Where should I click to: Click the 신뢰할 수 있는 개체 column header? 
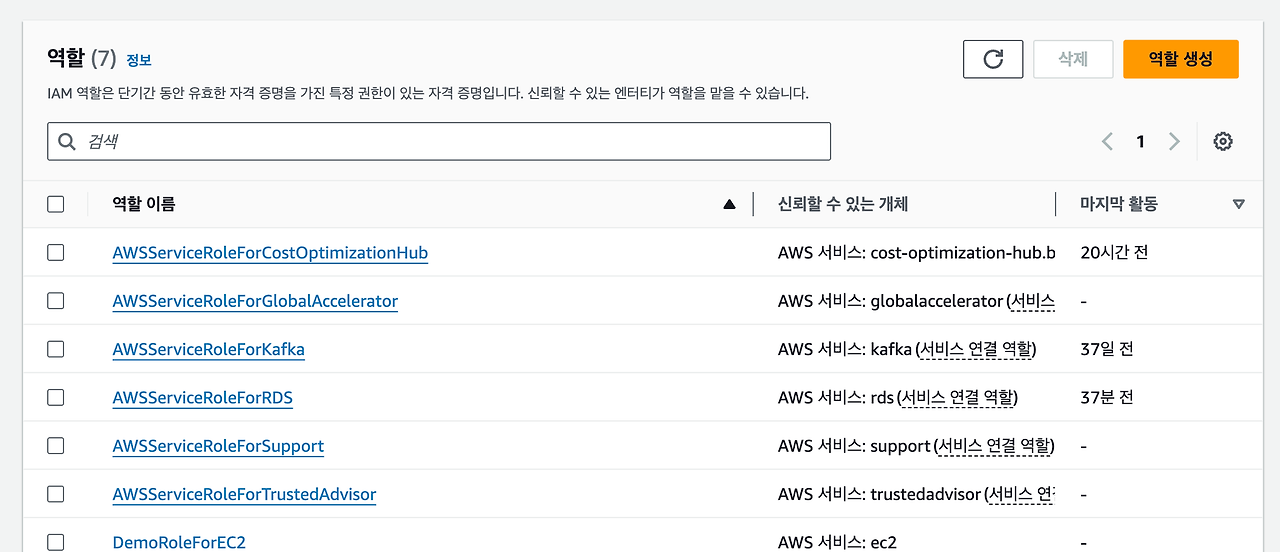click(x=843, y=204)
